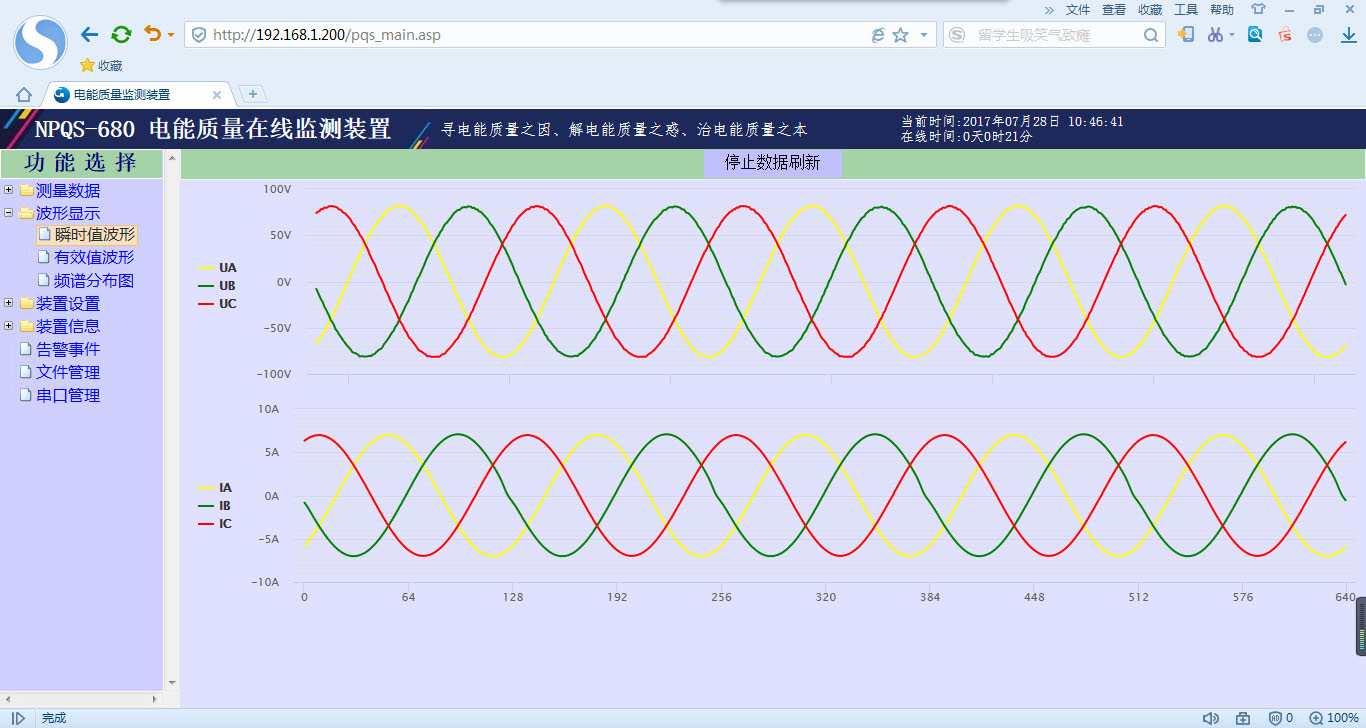Click the 停止数据刷新 button
Screen dimensions: 1366x728
[772, 163]
